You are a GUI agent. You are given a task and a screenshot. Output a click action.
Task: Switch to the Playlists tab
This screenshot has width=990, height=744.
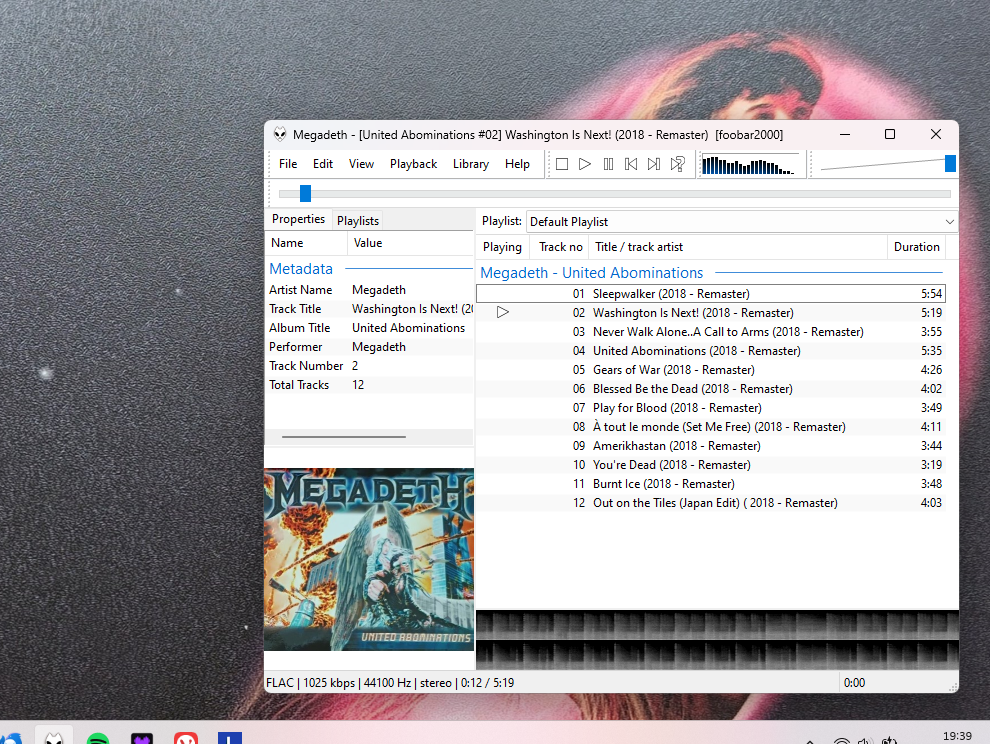tap(358, 220)
